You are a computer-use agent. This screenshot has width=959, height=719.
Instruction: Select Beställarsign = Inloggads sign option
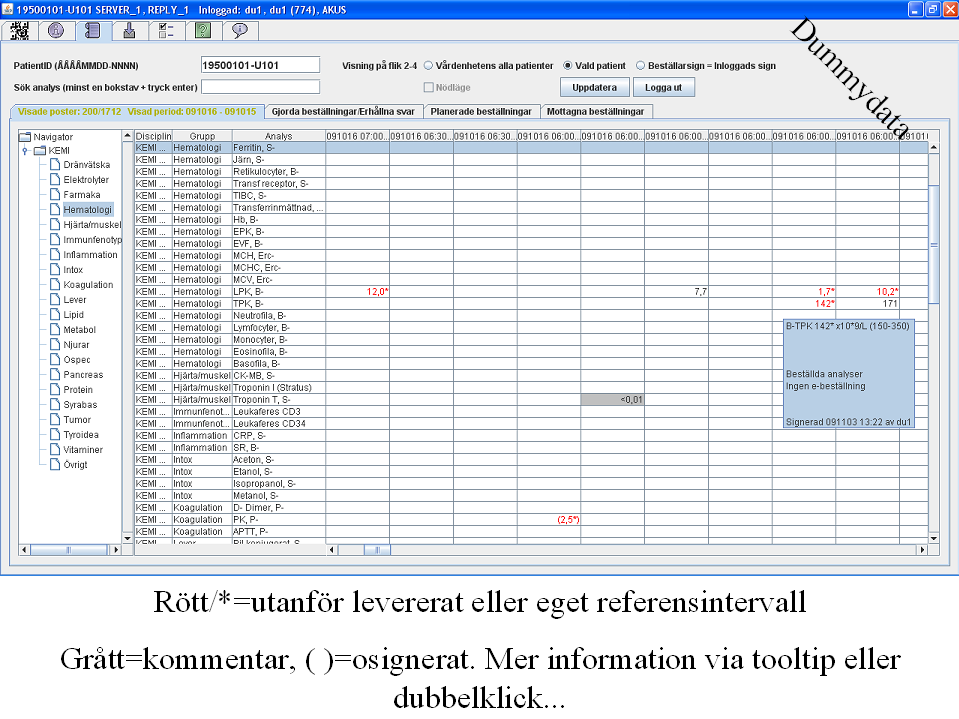point(640,65)
